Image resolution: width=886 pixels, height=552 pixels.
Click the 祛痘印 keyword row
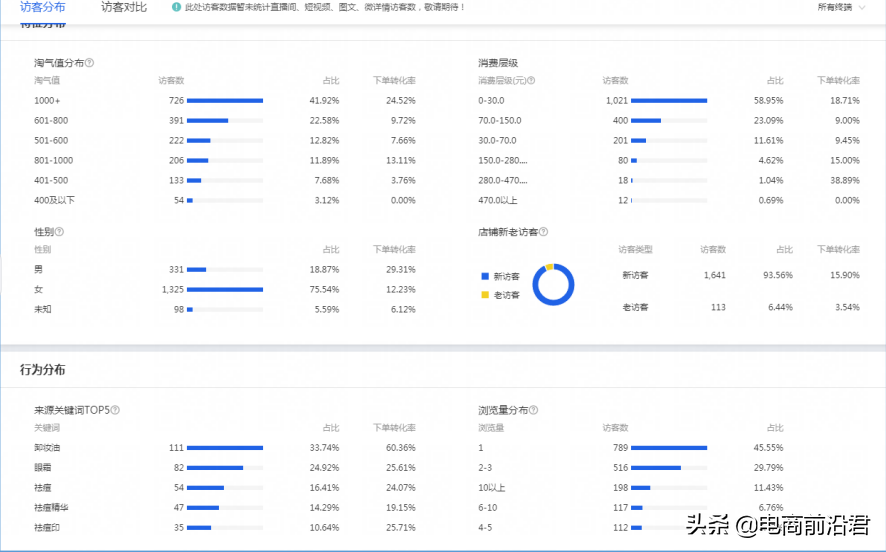pyautogui.click(x=225, y=527)
